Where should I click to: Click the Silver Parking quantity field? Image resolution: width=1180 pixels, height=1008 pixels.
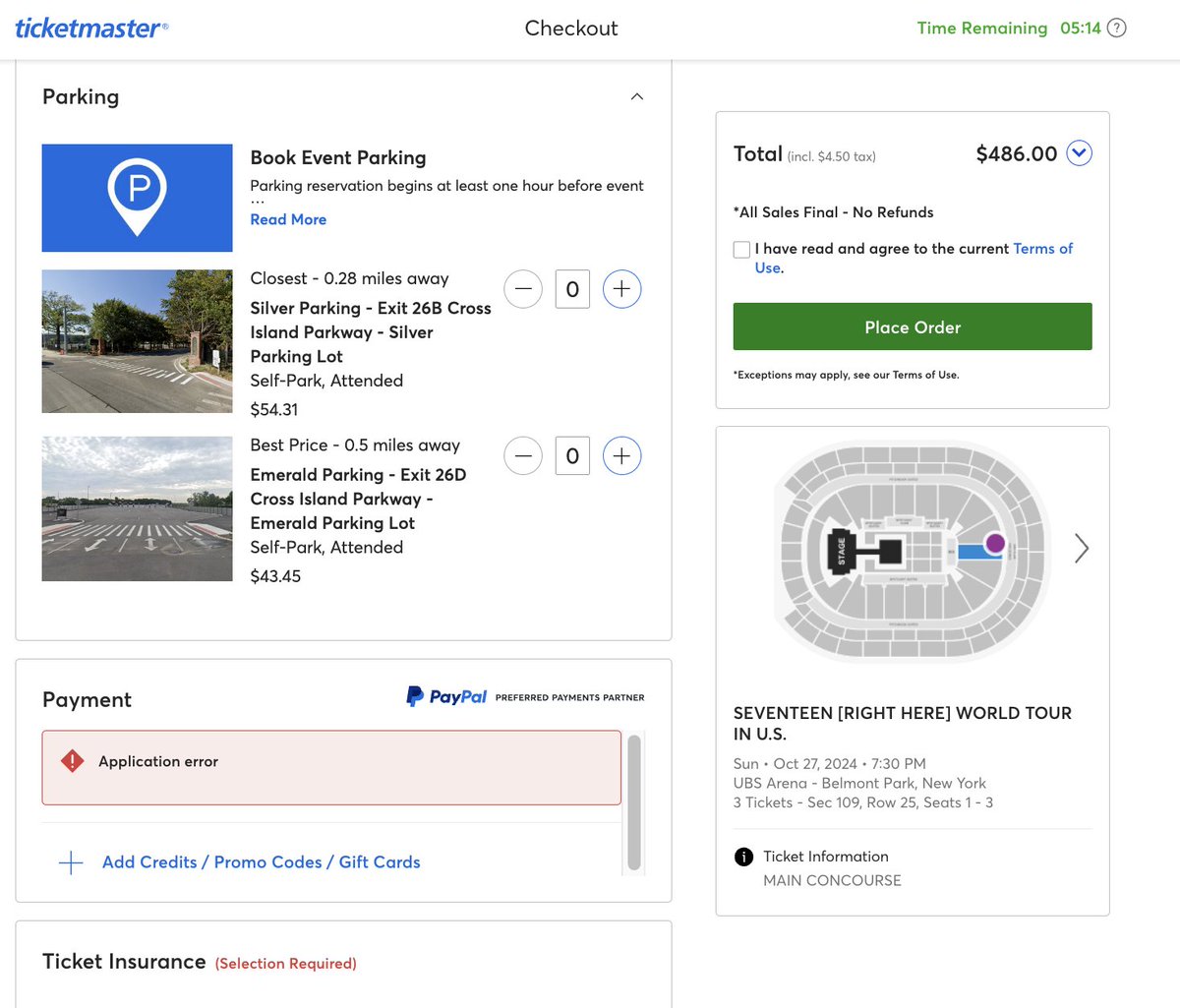point(572,289)
